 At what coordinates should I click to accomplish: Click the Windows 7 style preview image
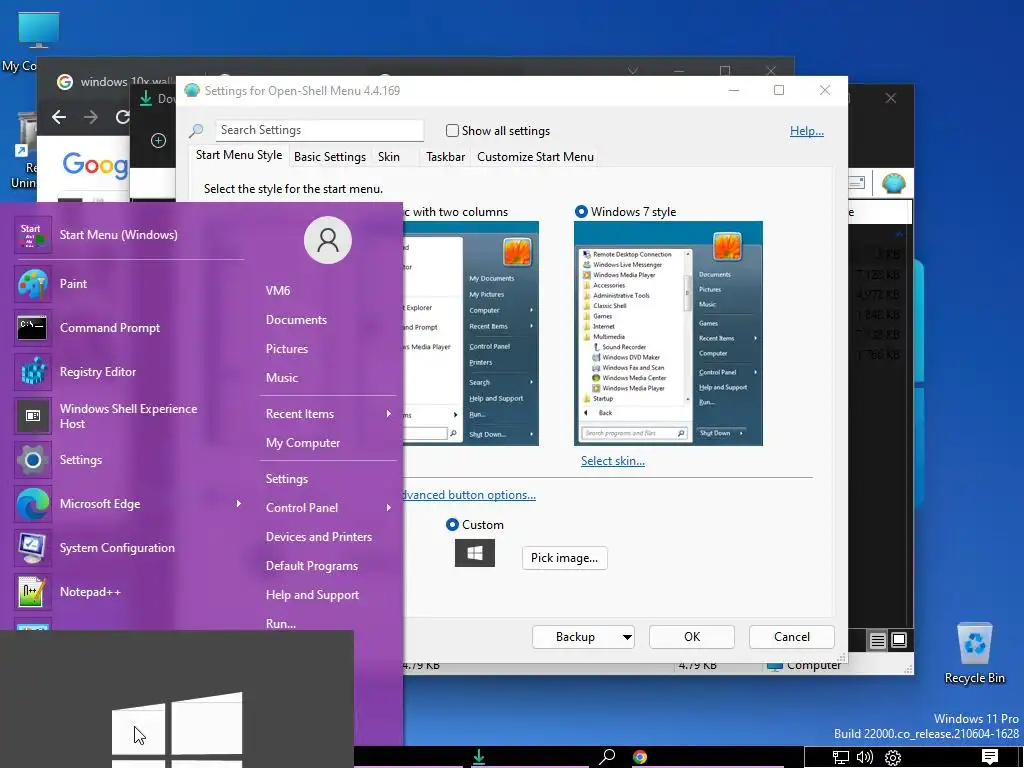click(x=668, y=334)
